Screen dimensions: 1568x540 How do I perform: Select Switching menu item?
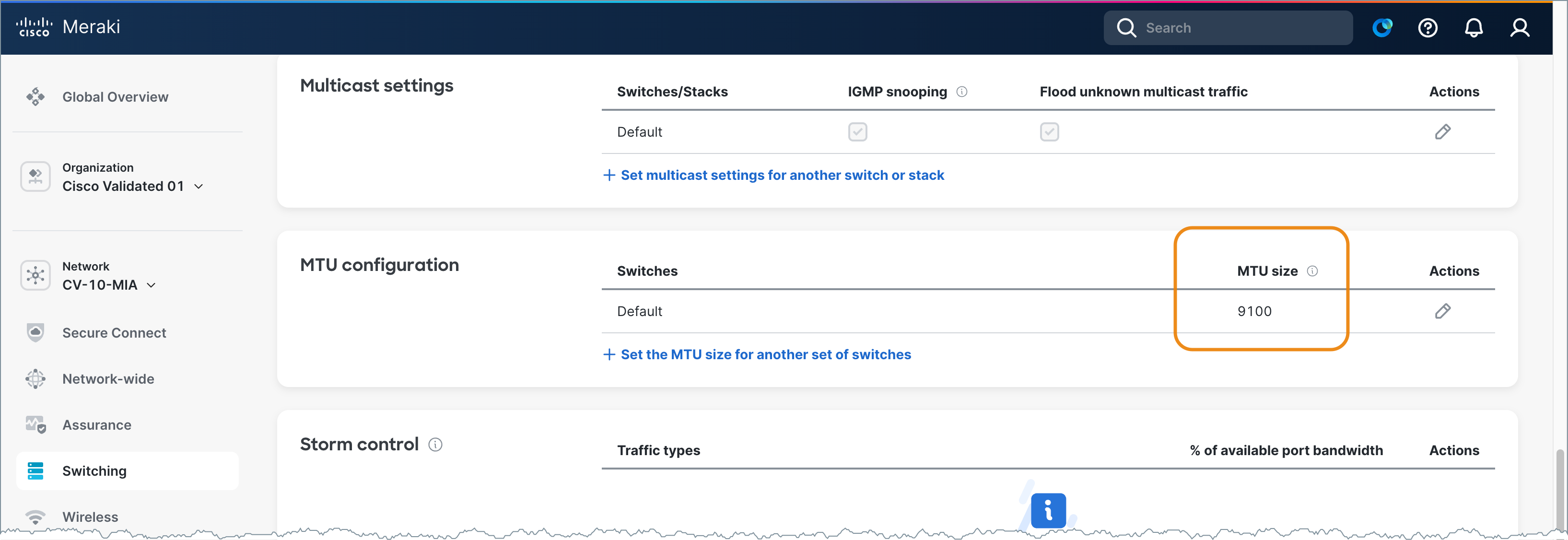click(x=127, y=470)
